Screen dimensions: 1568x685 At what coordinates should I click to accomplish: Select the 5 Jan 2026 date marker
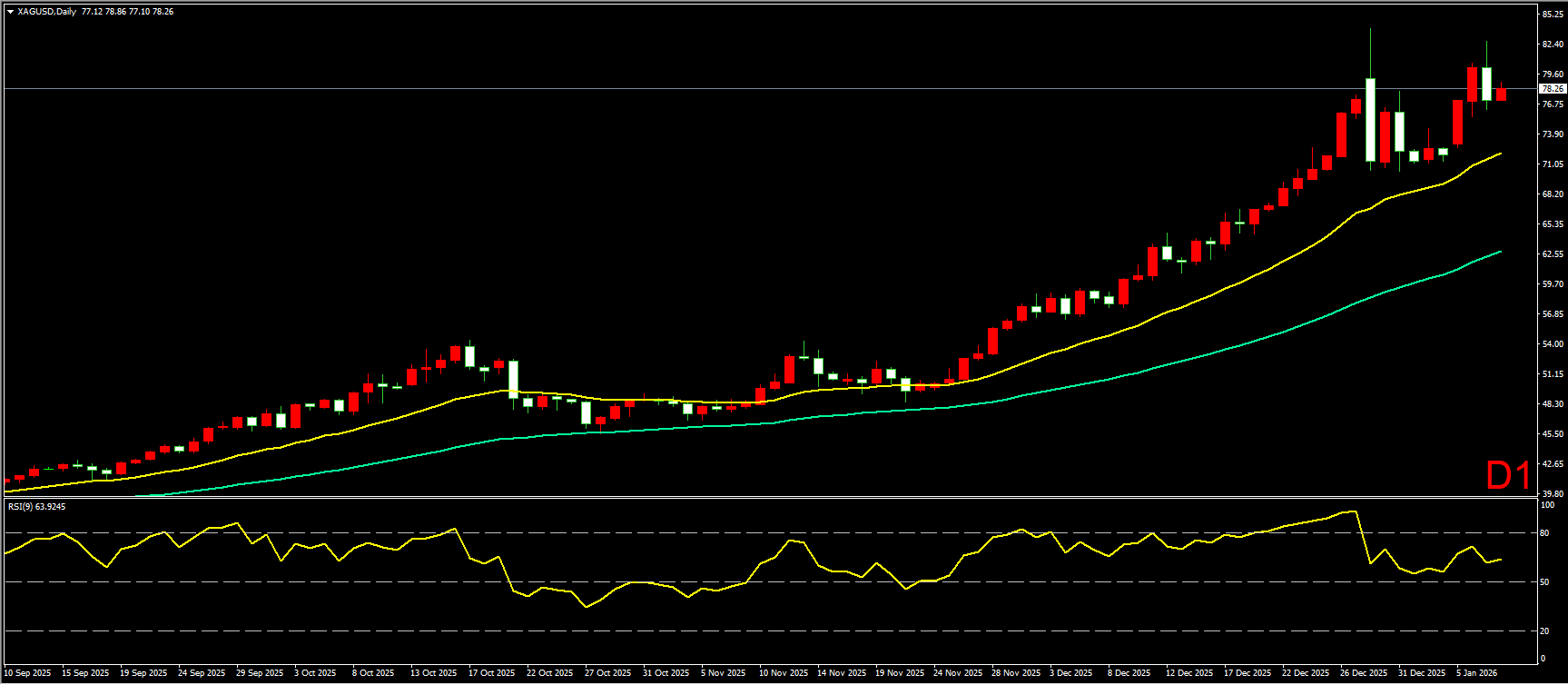1476,673
